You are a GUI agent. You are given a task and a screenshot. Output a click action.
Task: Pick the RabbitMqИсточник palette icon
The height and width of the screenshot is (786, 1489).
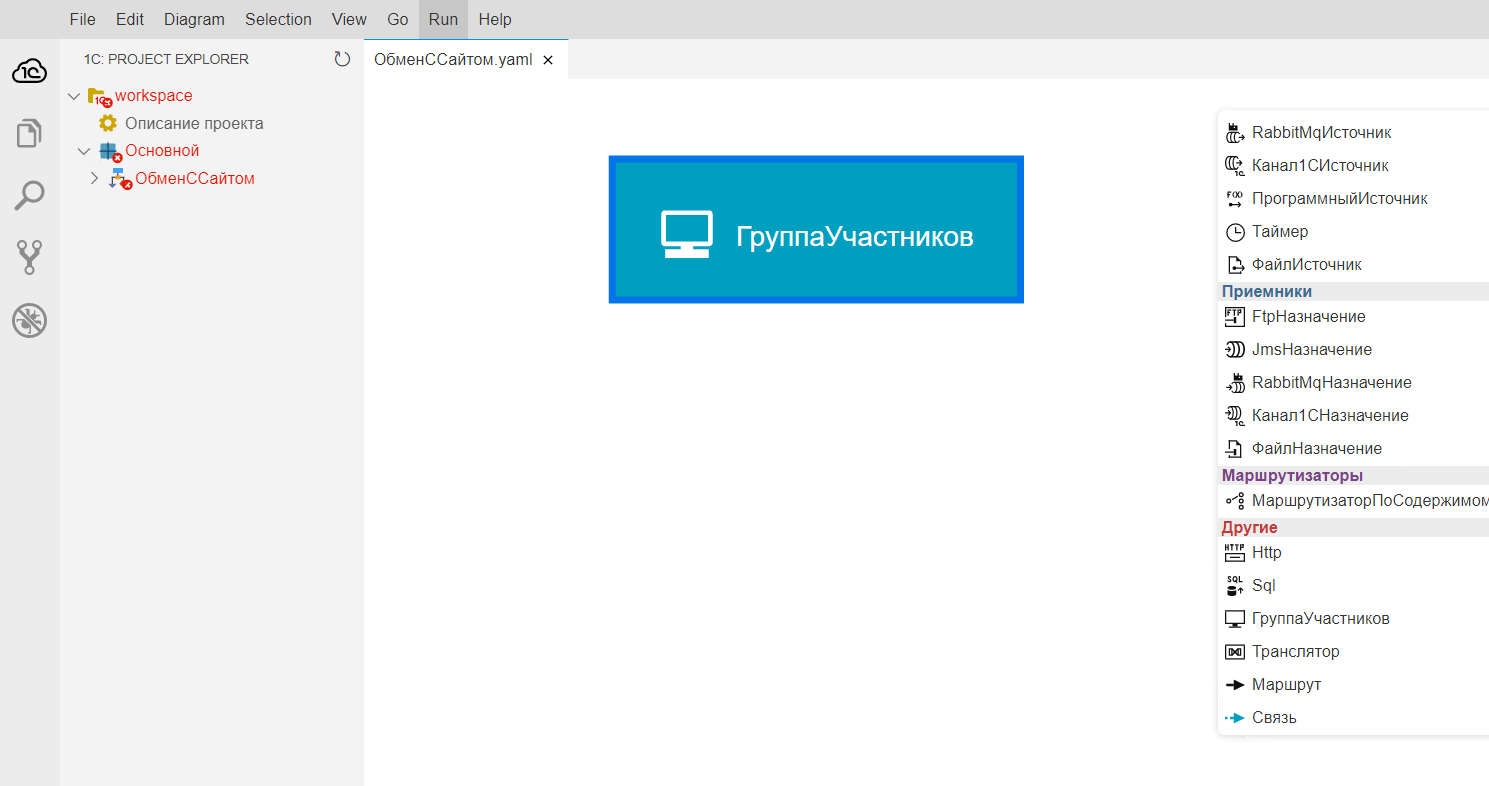(x=1235, y=132)
